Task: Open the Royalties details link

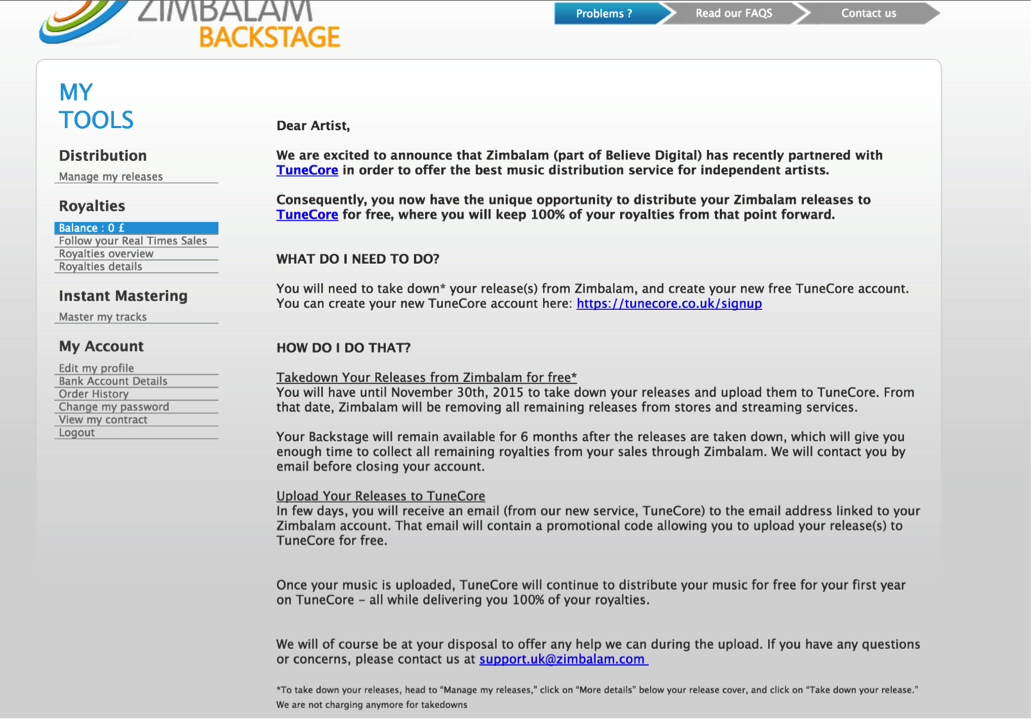Action: (x=100, y=266)
